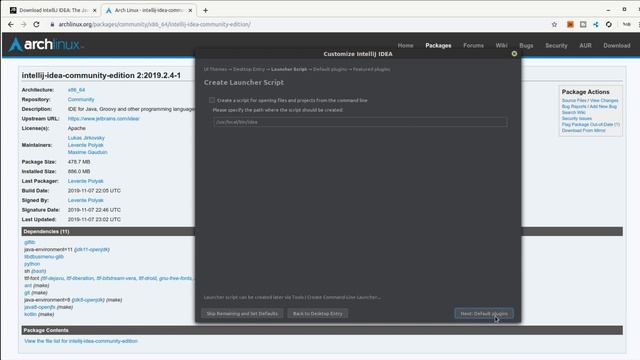Open the ant make dependency link

tap(28, 285)
